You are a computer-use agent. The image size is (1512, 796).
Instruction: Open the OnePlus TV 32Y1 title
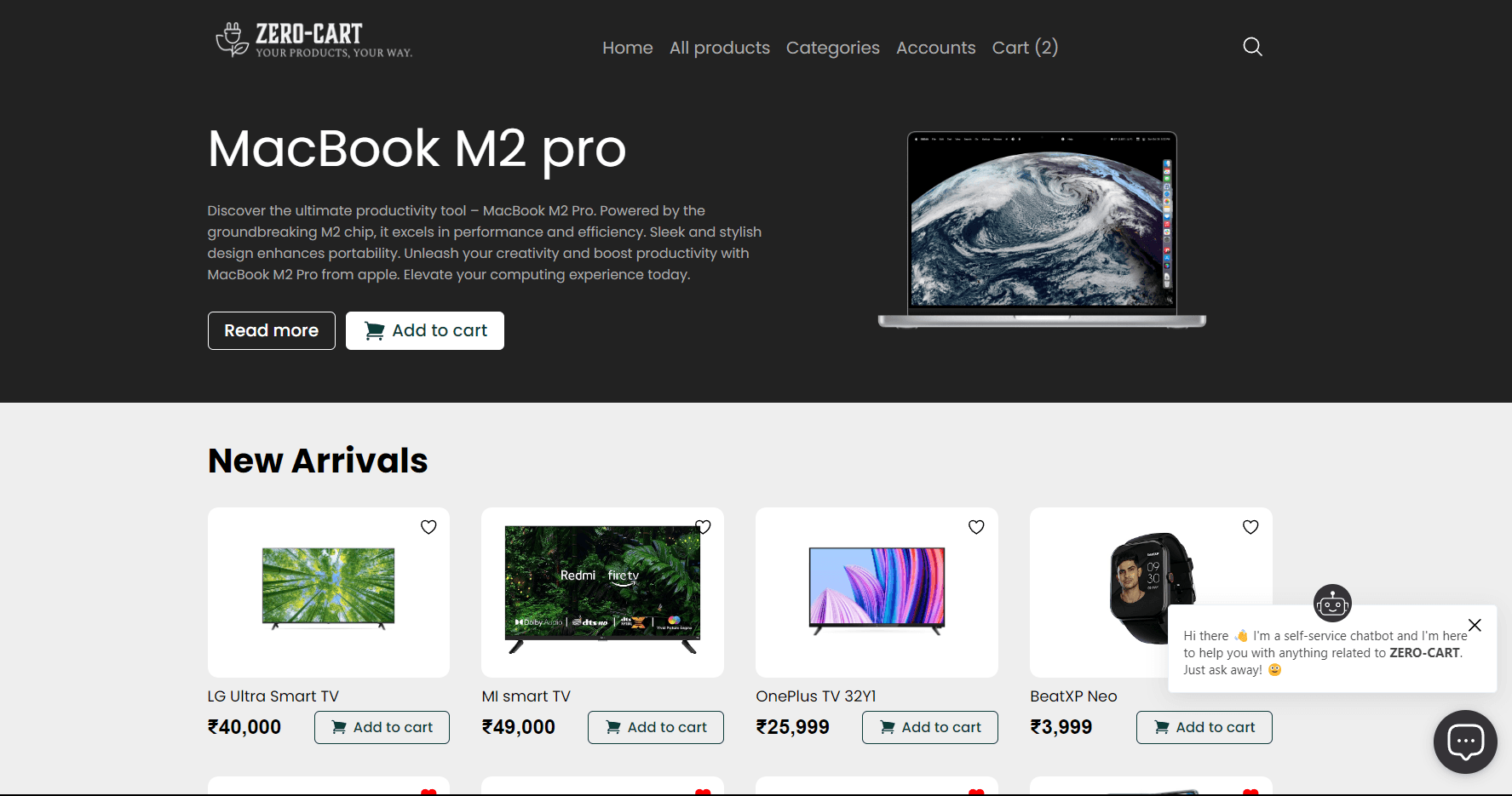(816, 696)
